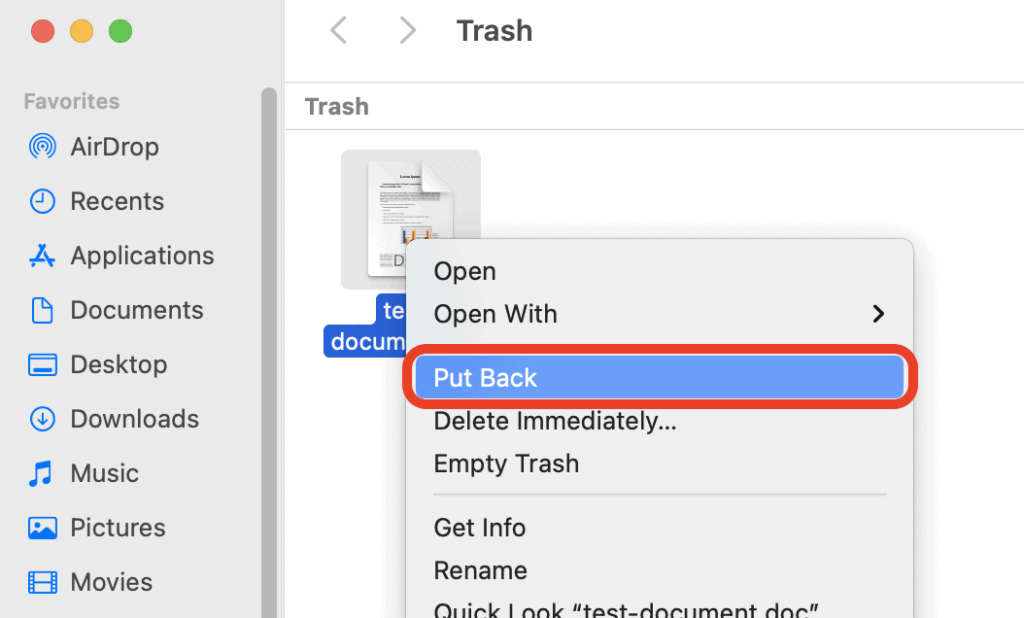This screenshot has width=1024, height=618.
Task: Open Recents from Favorites
Action: pos(117,200)
